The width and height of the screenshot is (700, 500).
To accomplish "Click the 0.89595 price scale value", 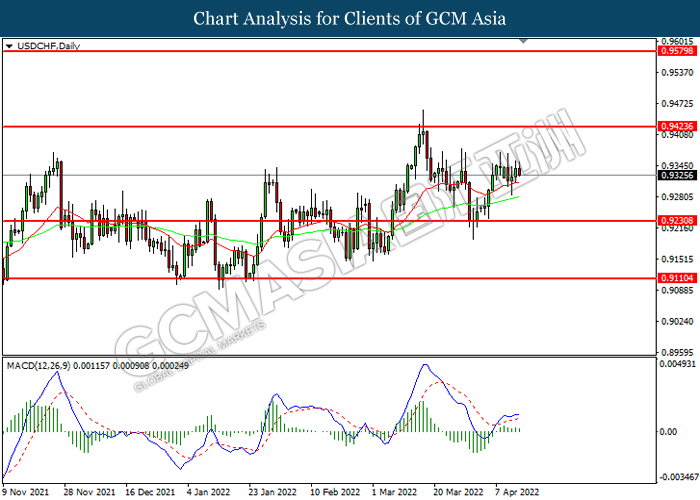I will coord(677,352).
